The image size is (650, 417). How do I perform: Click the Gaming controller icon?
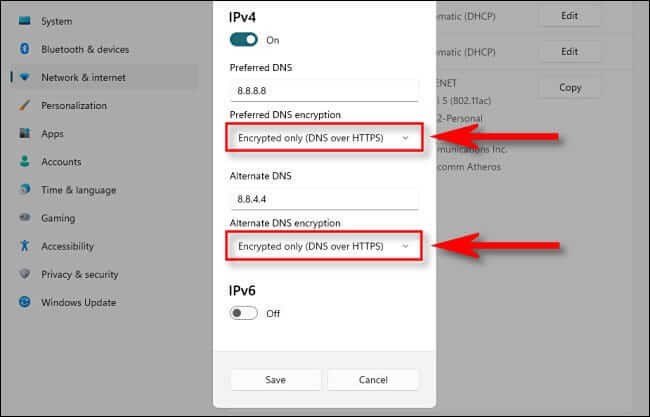23,218
